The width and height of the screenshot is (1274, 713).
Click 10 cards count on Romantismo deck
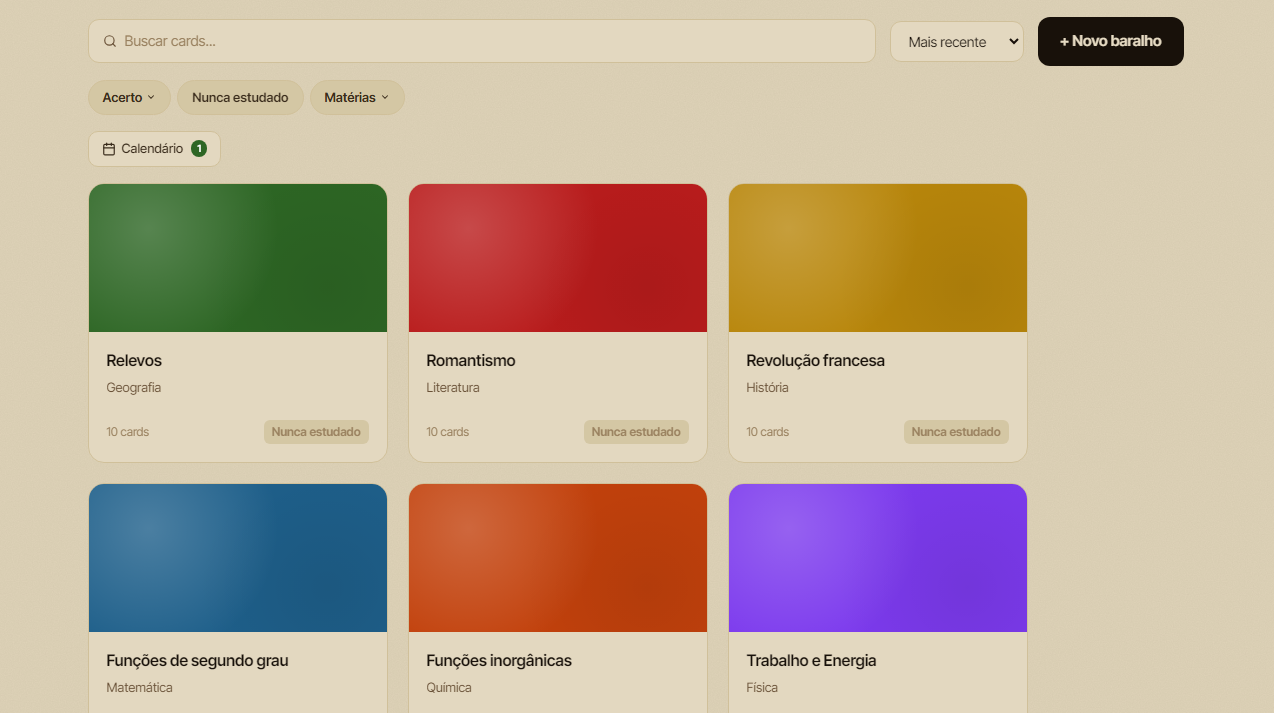point(448,432)
